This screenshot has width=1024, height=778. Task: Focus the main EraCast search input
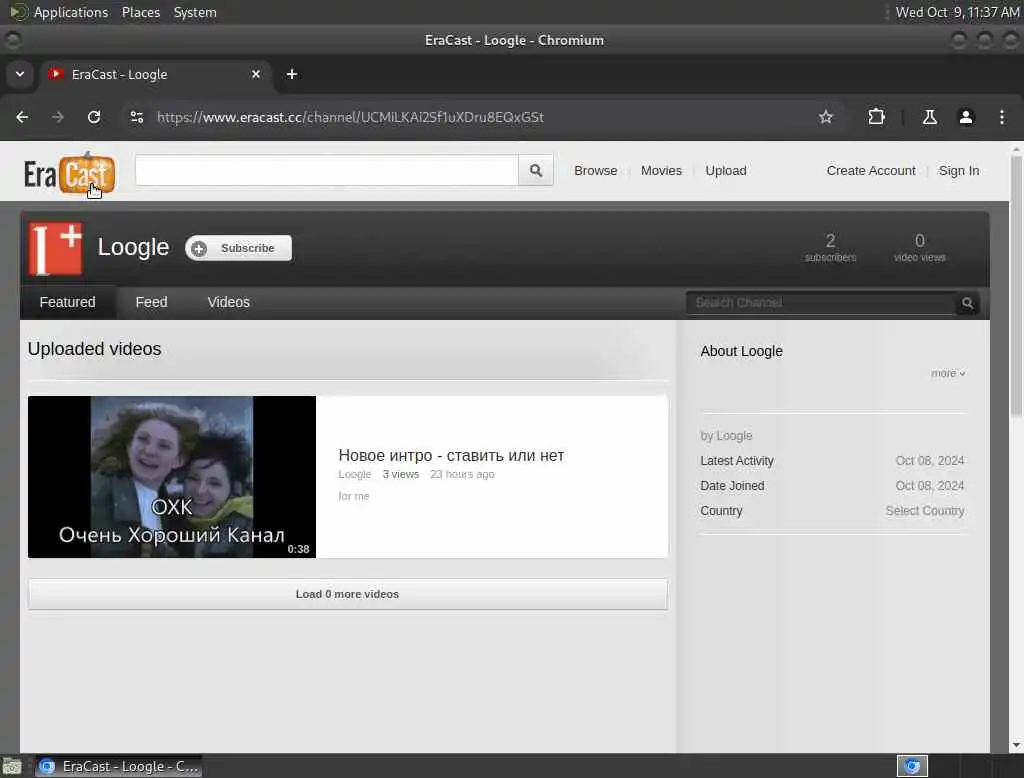pyautogui.click(x=327, y=170)
